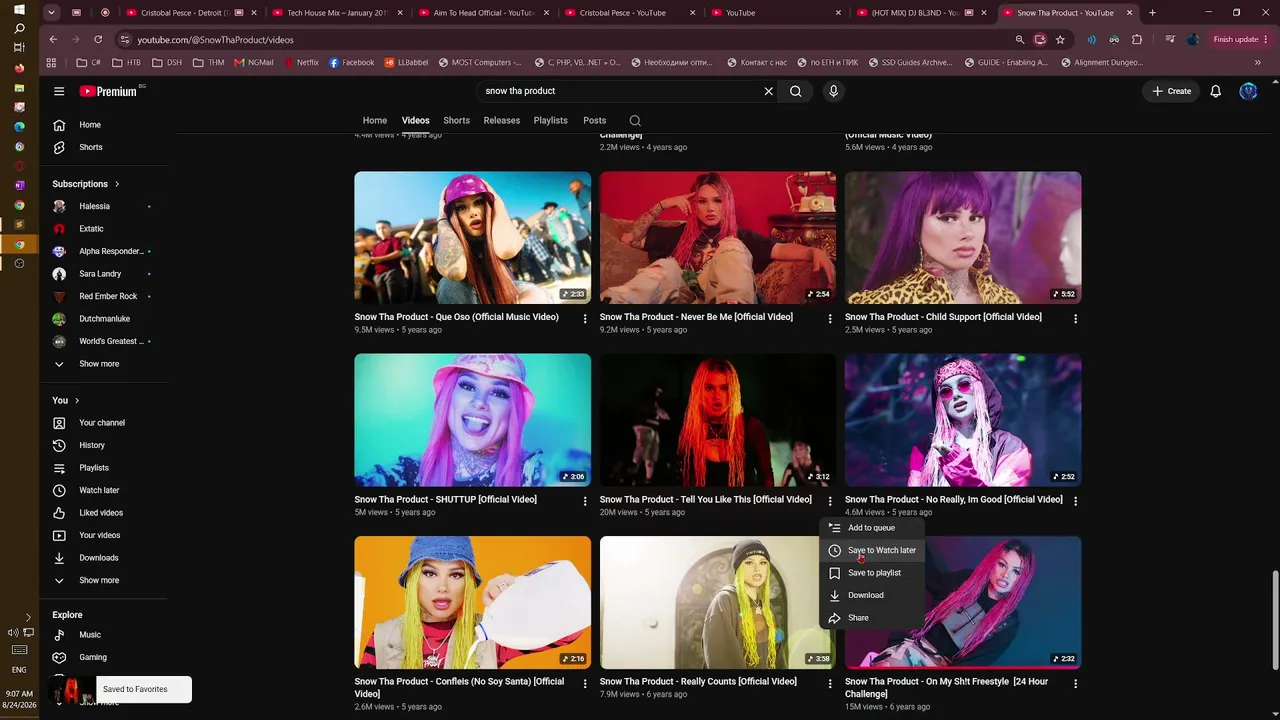
Task: Open Liked videos in the sidebar
Action: click(x=103, y=513)
